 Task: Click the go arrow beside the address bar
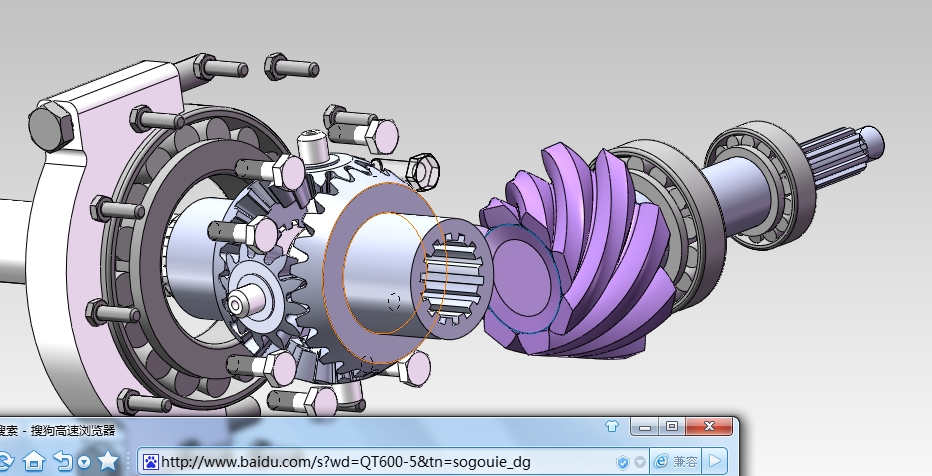pyautogui.click(x=715, y=462)
